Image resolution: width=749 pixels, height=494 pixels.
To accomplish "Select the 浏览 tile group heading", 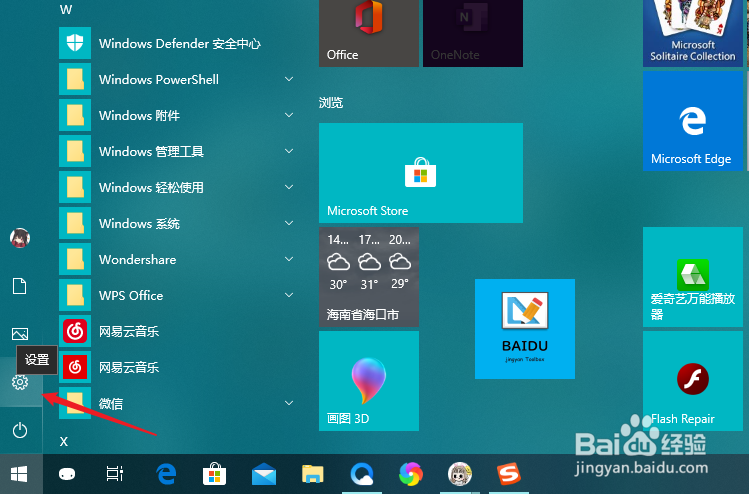I will point(331,103).
